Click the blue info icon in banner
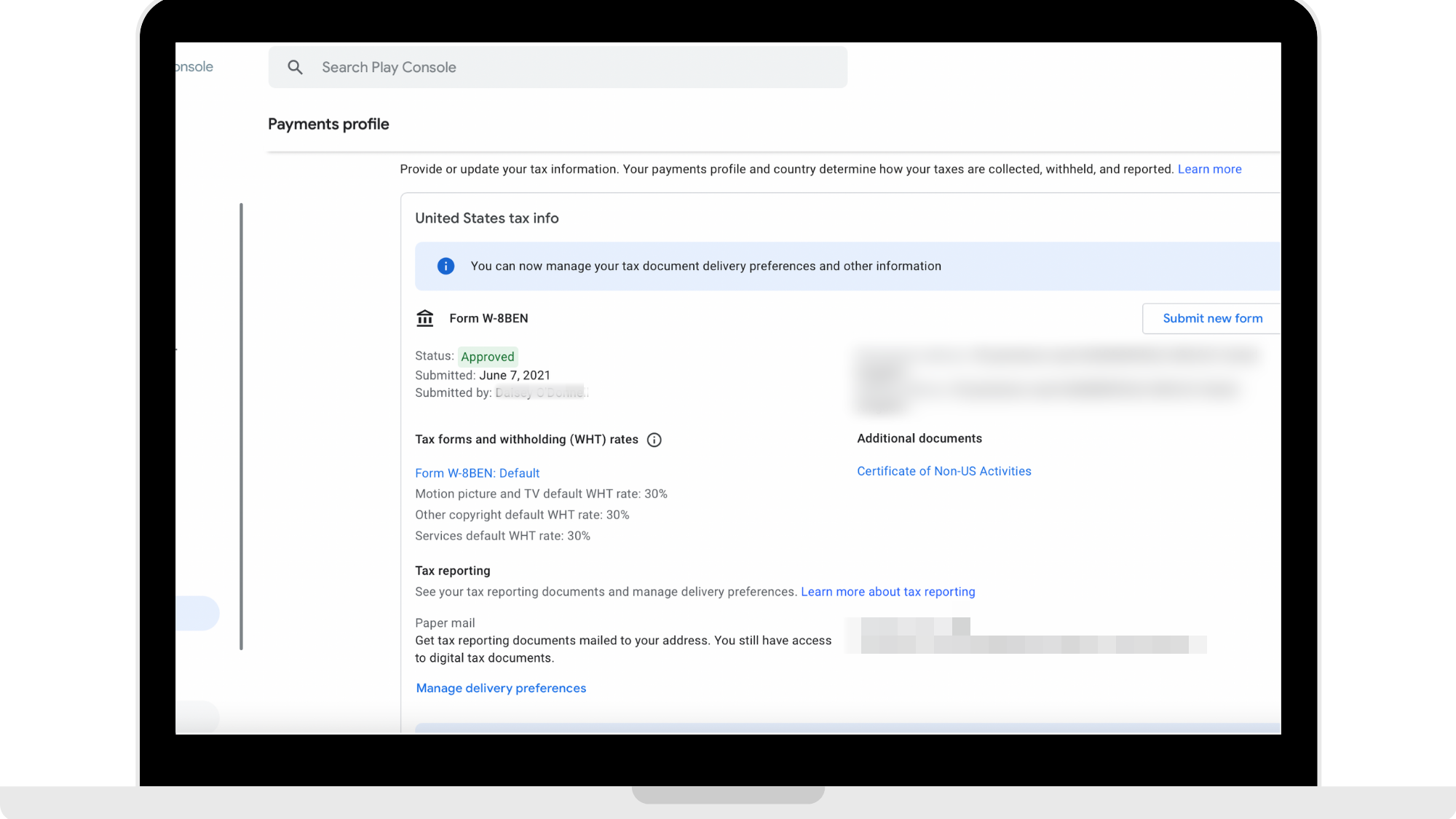Screen dimensions: 1456x819 click(446, 266)
